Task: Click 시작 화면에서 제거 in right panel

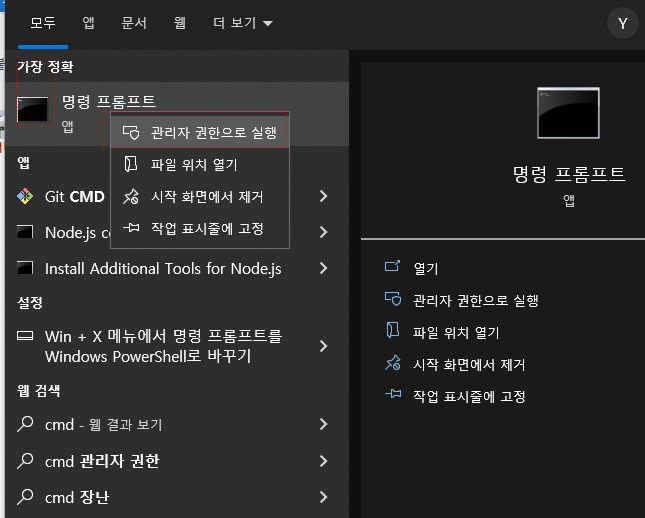Action: coord(469,365)
